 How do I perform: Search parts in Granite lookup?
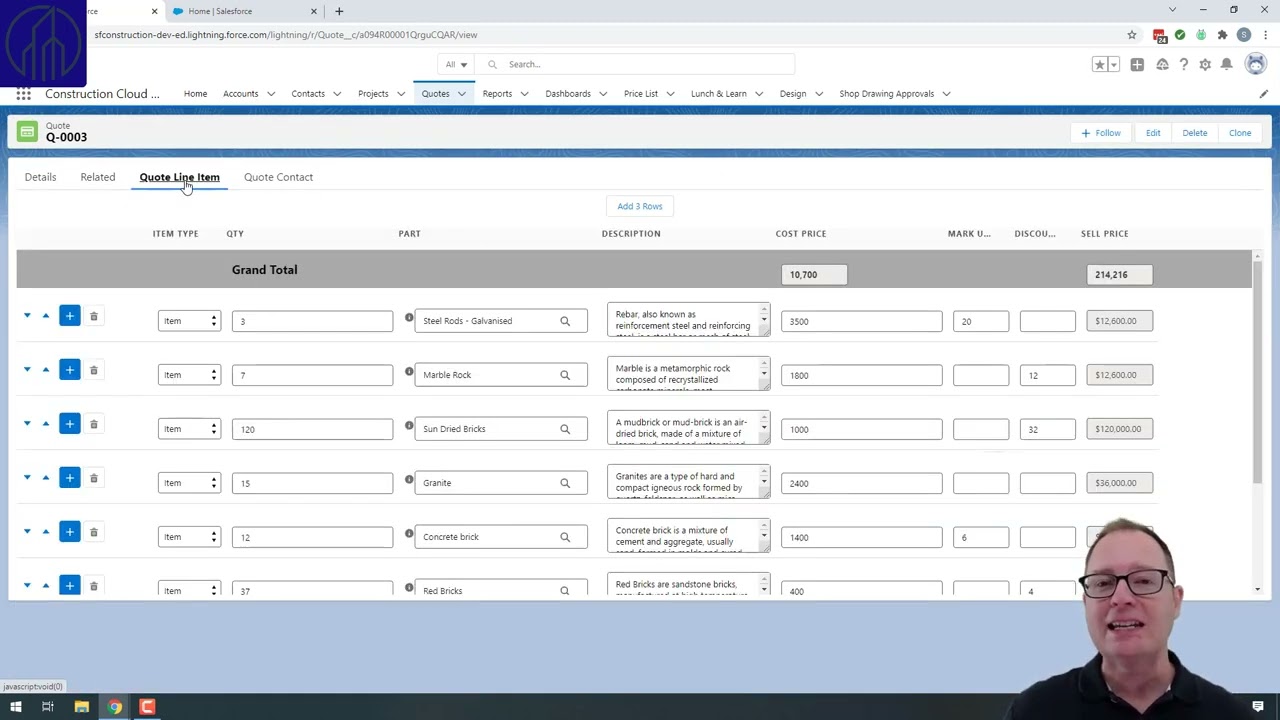(x=565, y=483)
